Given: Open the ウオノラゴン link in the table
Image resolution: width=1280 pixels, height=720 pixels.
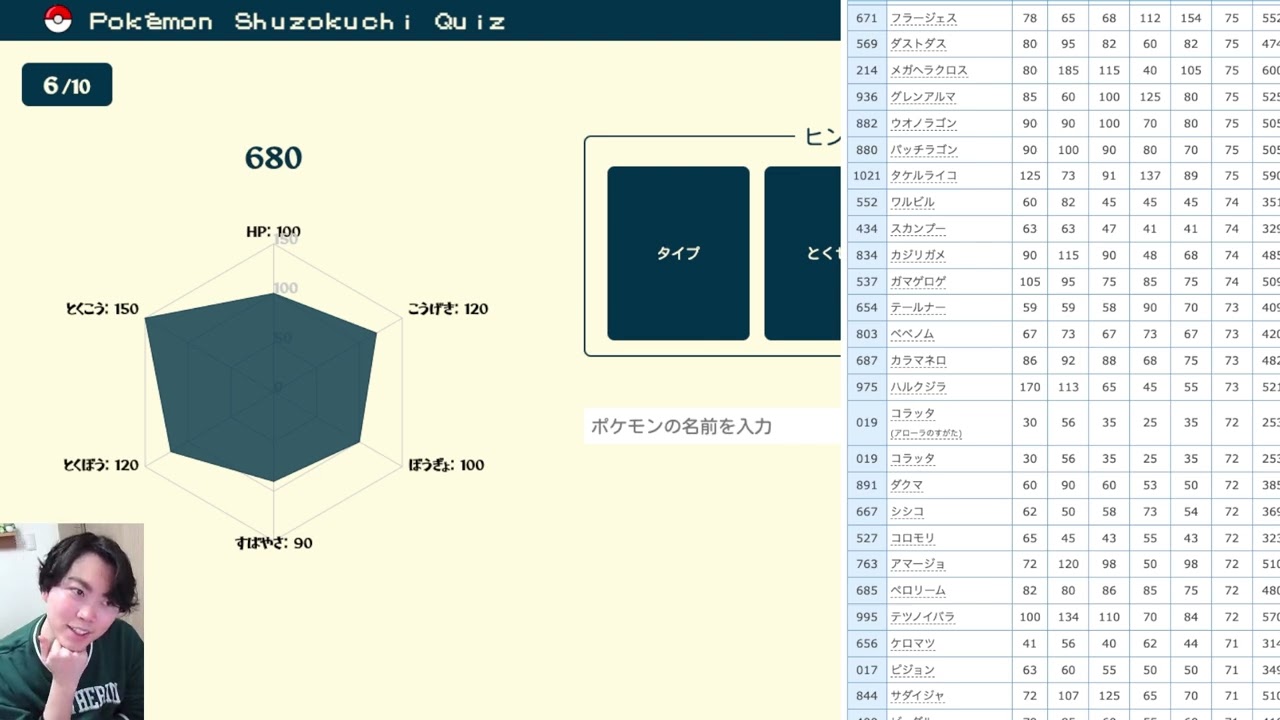Looking at the screenshot, I should (924, 123).
